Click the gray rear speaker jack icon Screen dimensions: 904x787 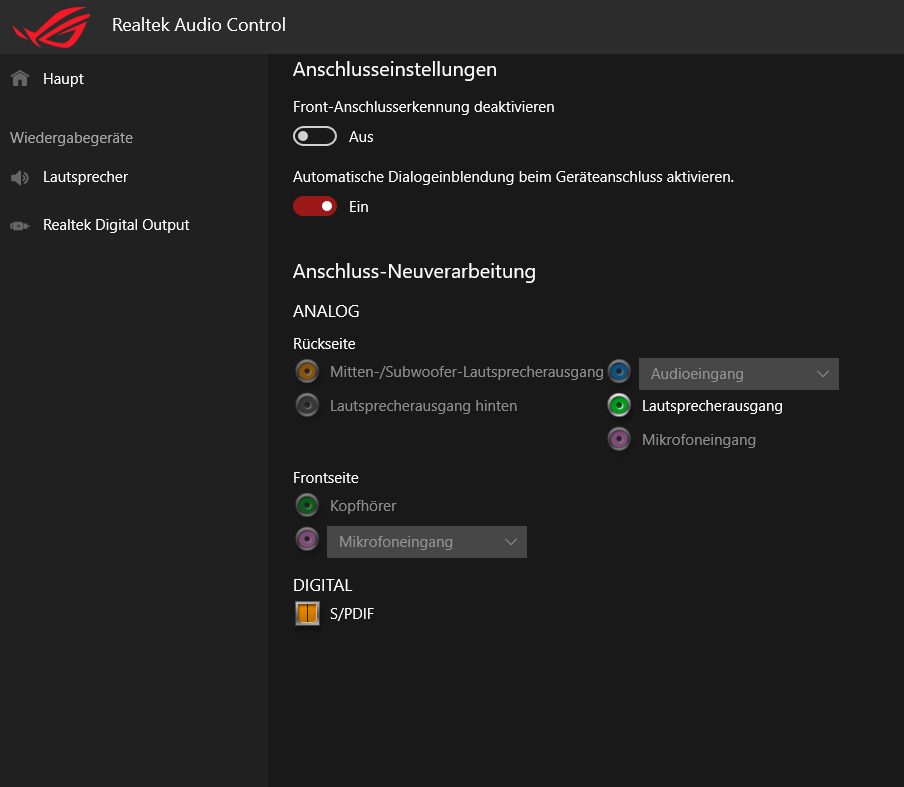click(x=307, y=405)
